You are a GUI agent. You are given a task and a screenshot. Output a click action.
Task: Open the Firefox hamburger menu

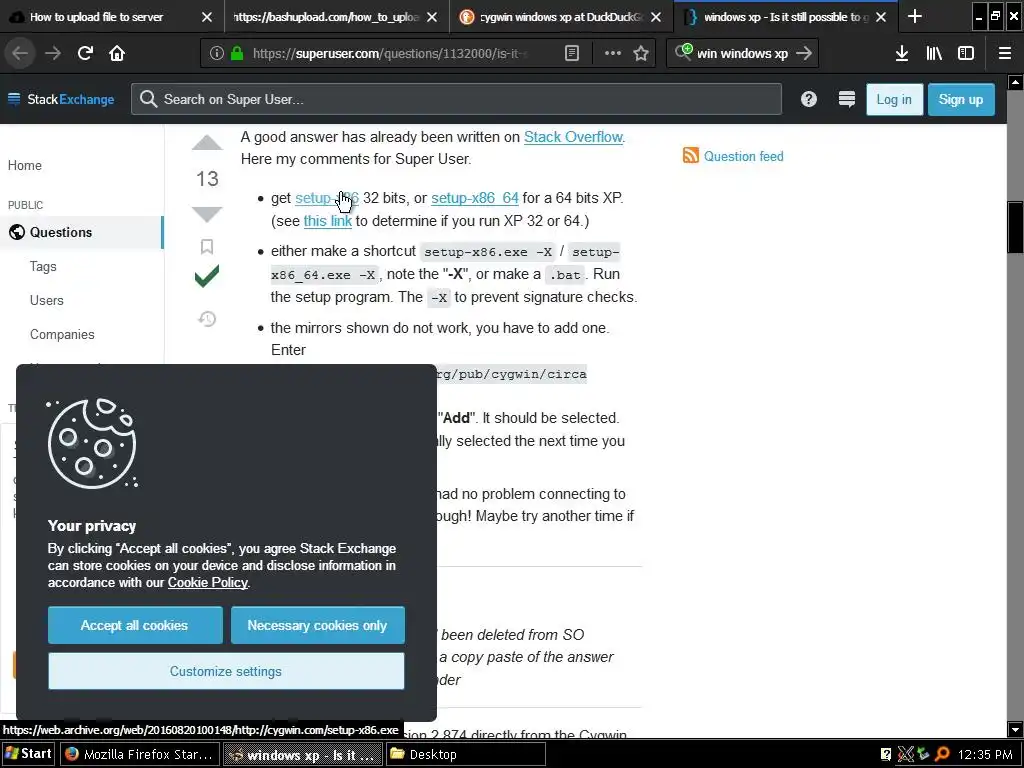point(1005,54)
